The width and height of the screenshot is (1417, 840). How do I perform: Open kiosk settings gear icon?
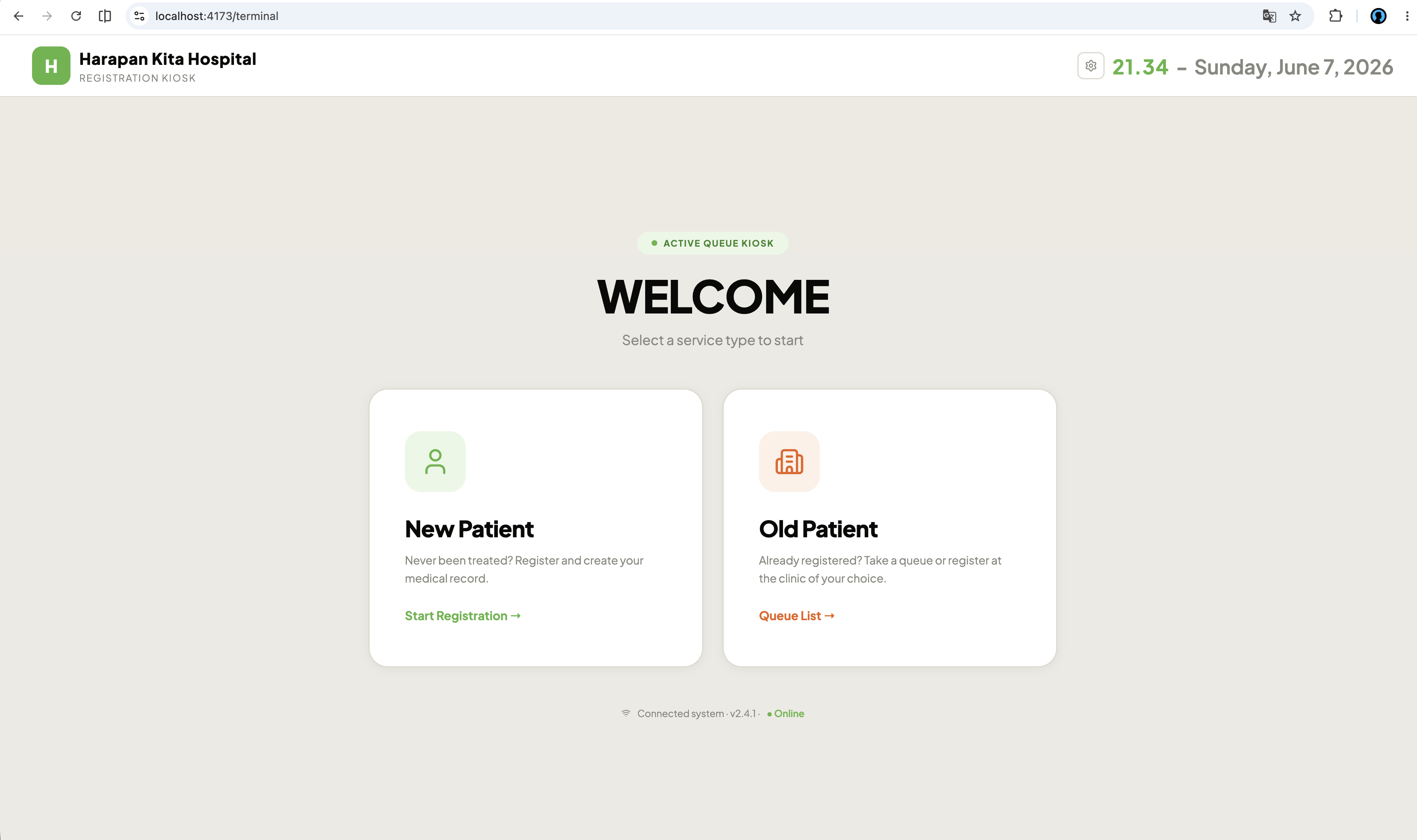click(x=1090, y=66)
